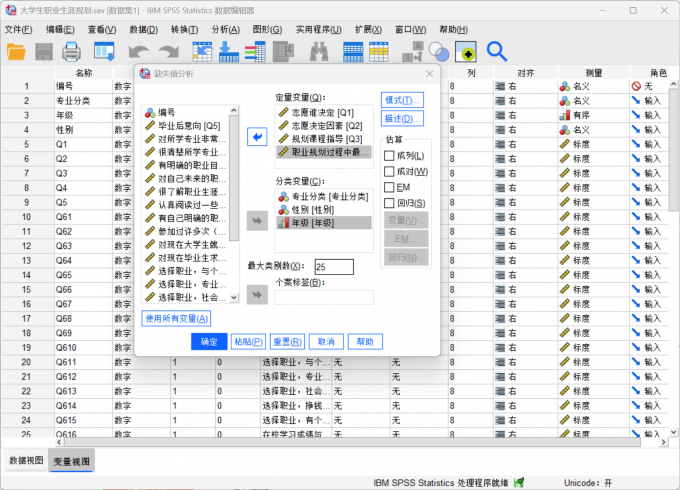Click the Open data file folder icon

pyautogui.click(x=16, y=51)
